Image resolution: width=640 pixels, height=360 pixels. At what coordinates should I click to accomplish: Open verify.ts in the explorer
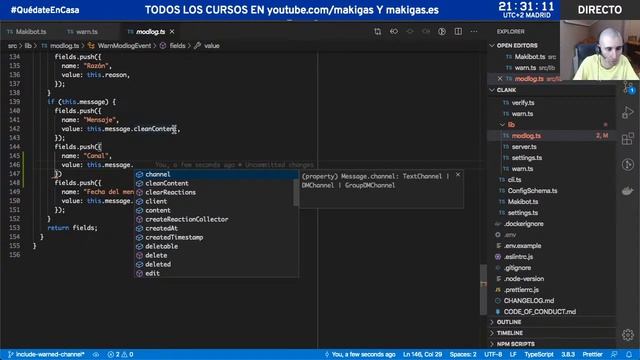click(523, 103)
